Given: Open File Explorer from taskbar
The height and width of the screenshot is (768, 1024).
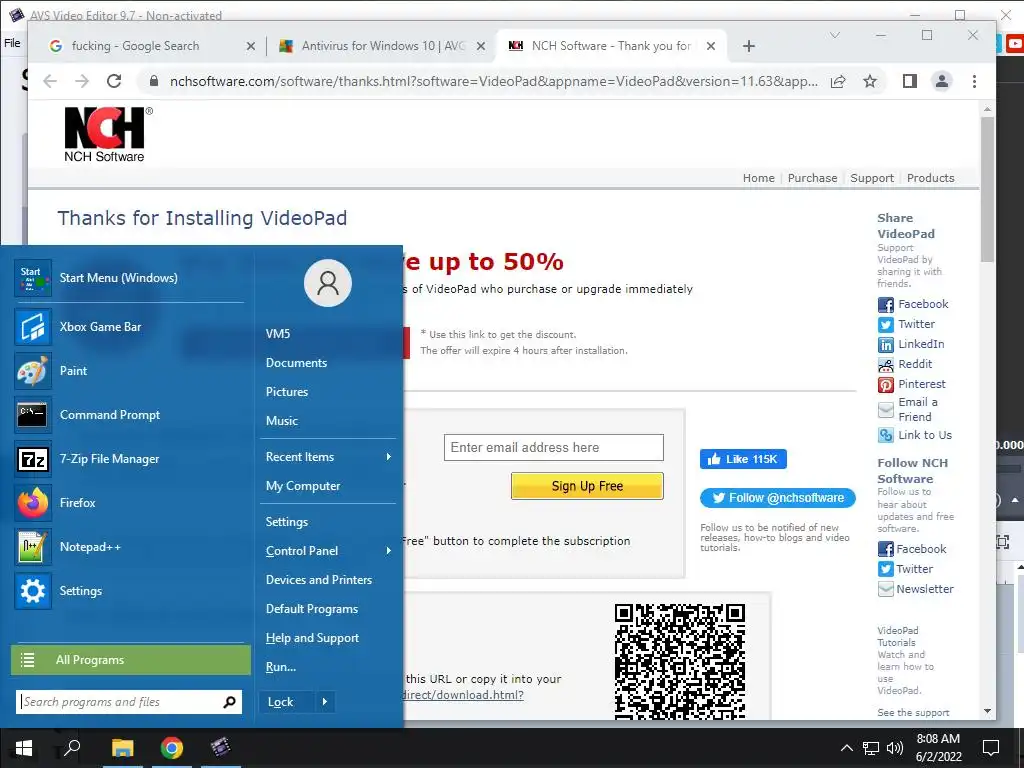Looking at the screenshot, I should 122,748.
